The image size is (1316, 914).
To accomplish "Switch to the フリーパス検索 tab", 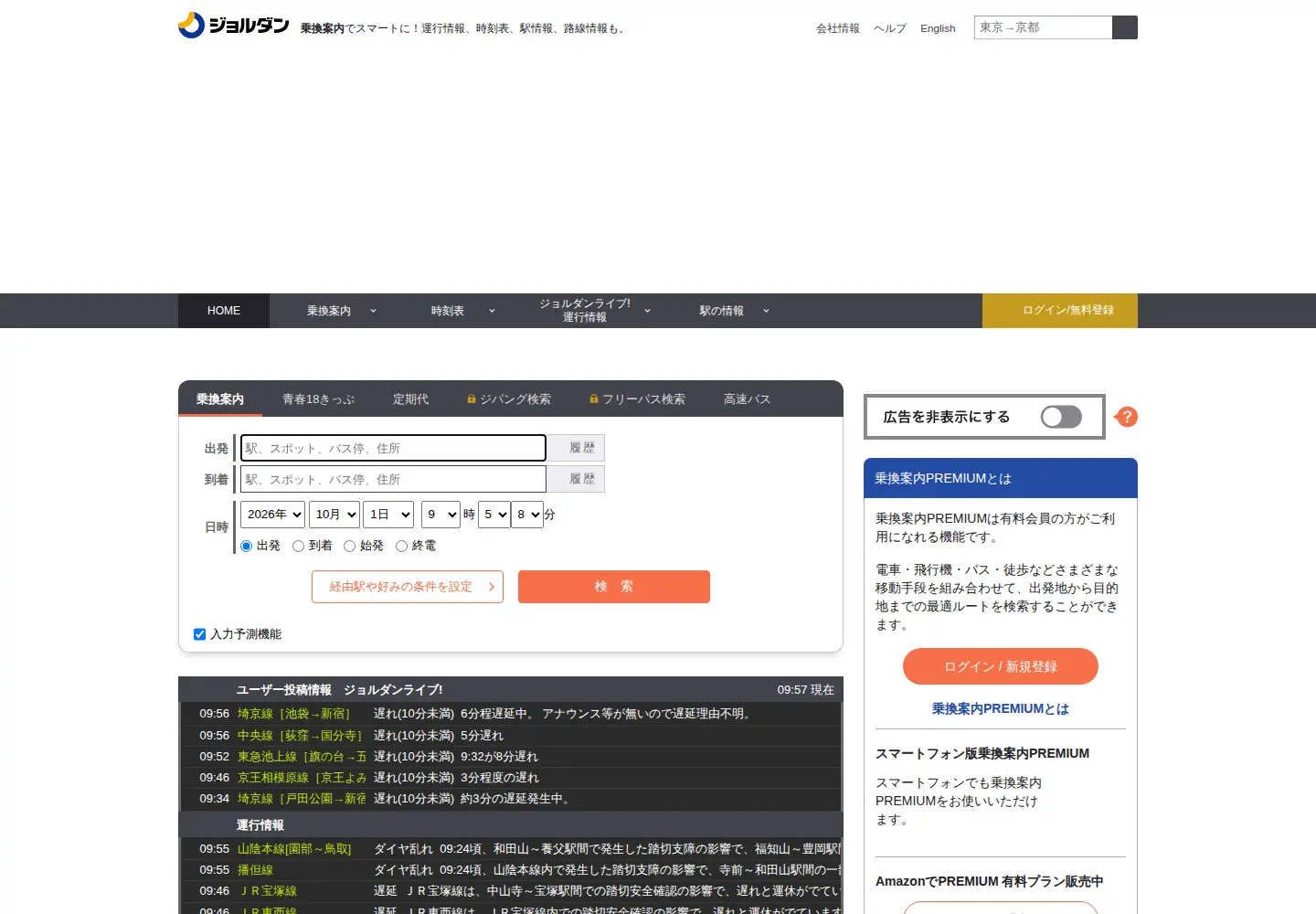I will point(637,399).
